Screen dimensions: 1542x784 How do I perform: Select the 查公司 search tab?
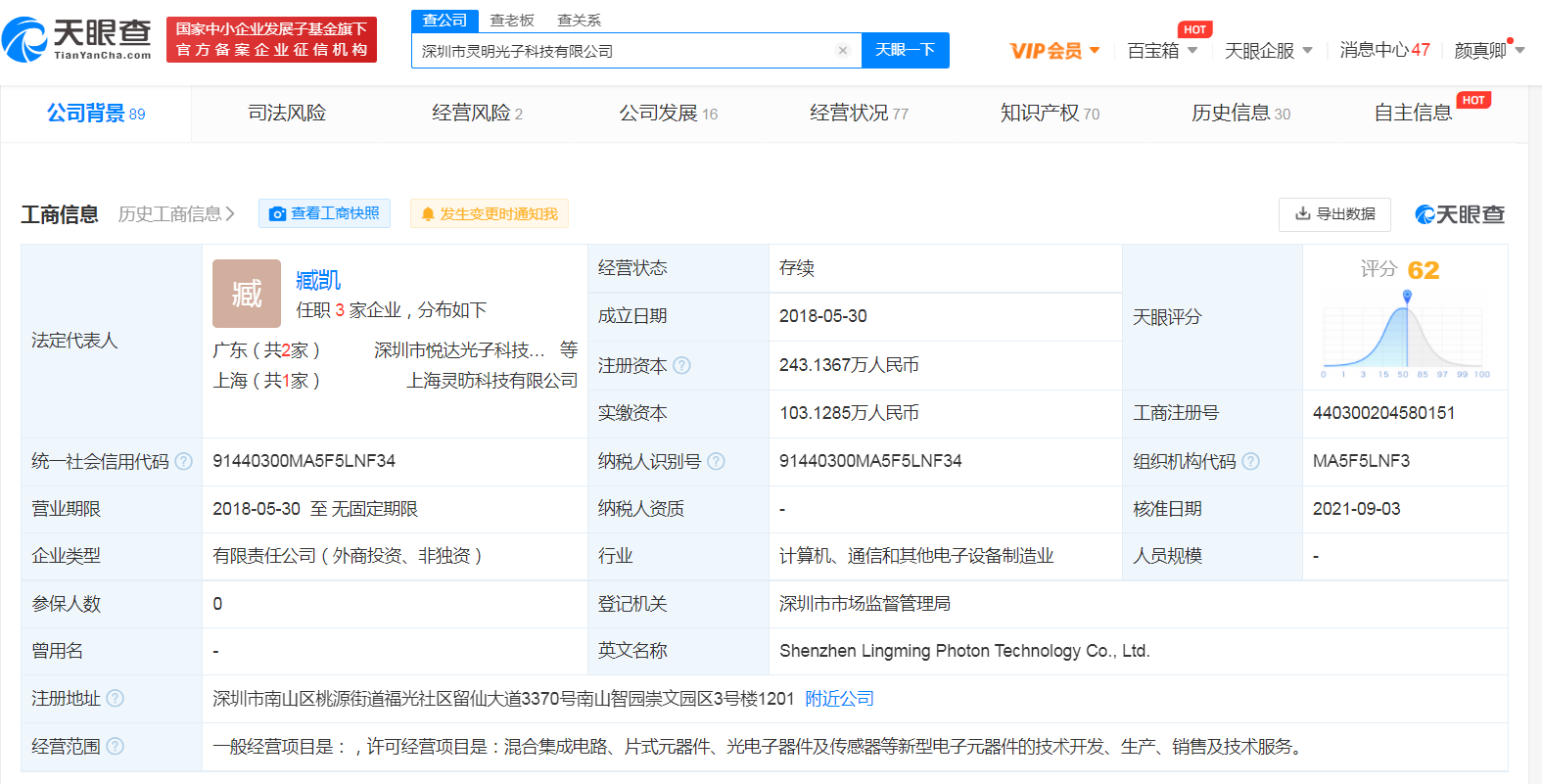[x=444, y=20]
